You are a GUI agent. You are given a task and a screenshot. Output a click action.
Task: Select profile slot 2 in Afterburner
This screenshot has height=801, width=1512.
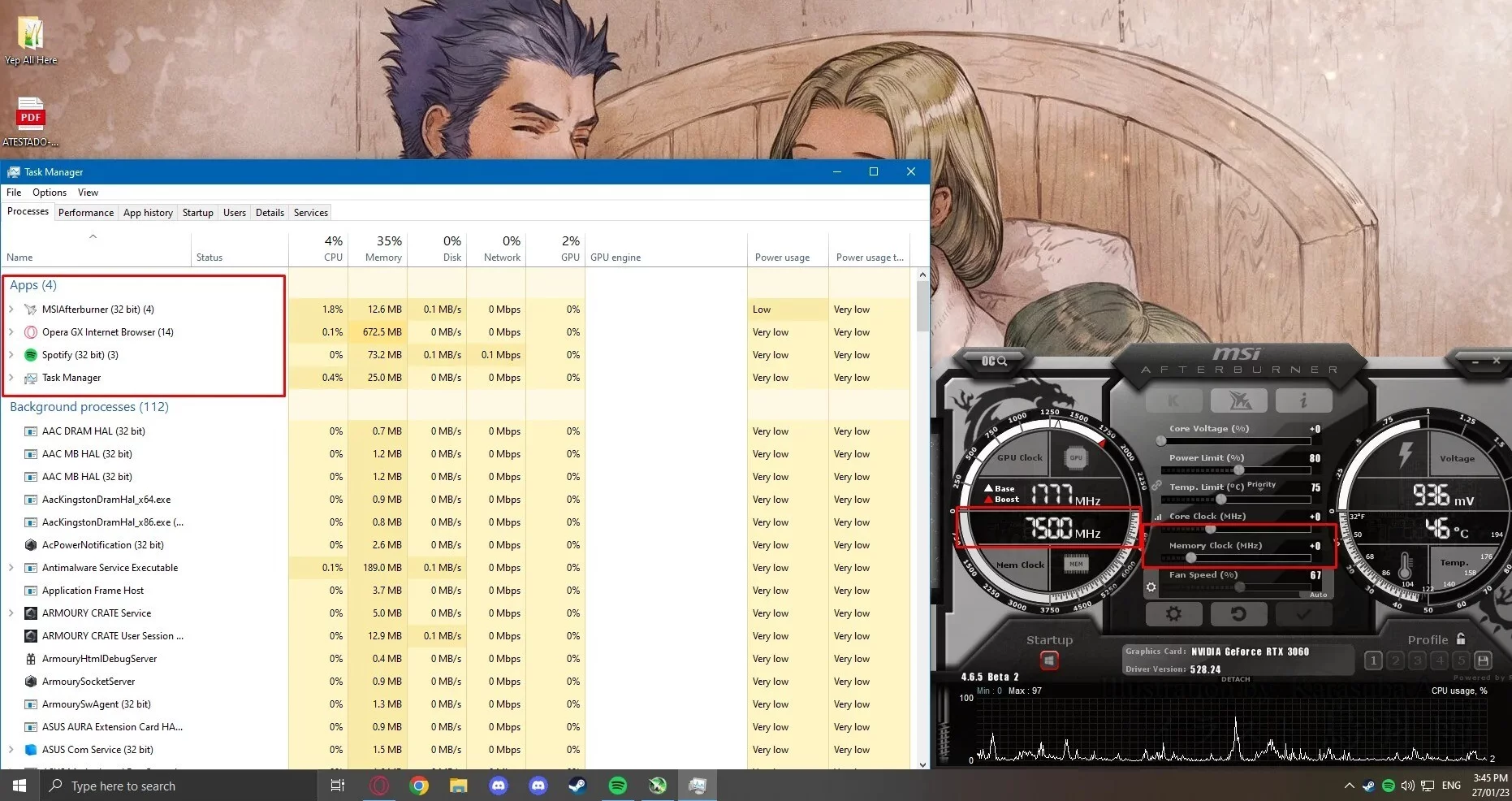click(1395, 660)
